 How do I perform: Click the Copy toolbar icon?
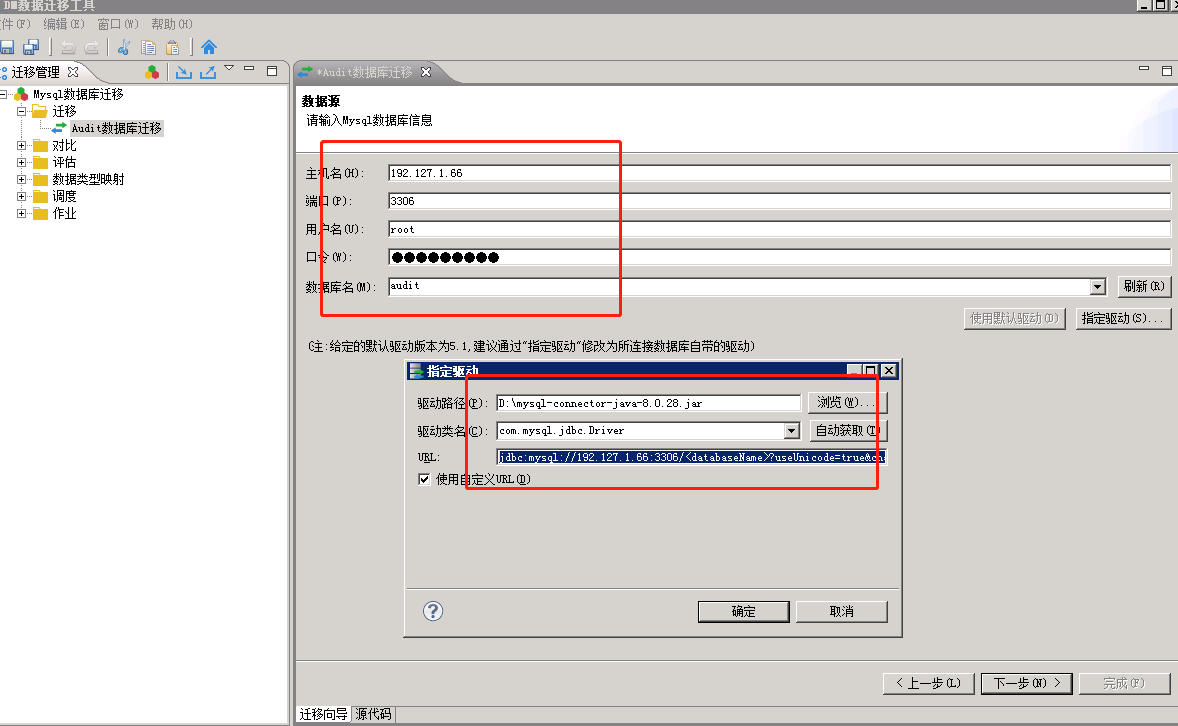148,47
